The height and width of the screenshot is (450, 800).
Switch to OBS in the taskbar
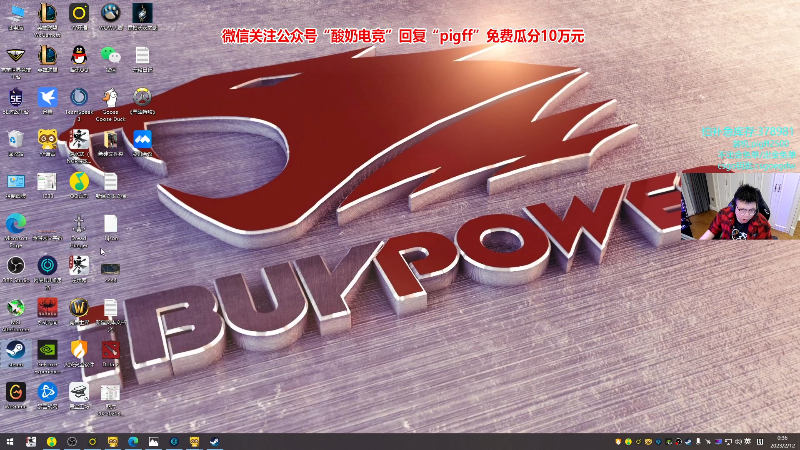pyautogui.click(x=72, y=442)
